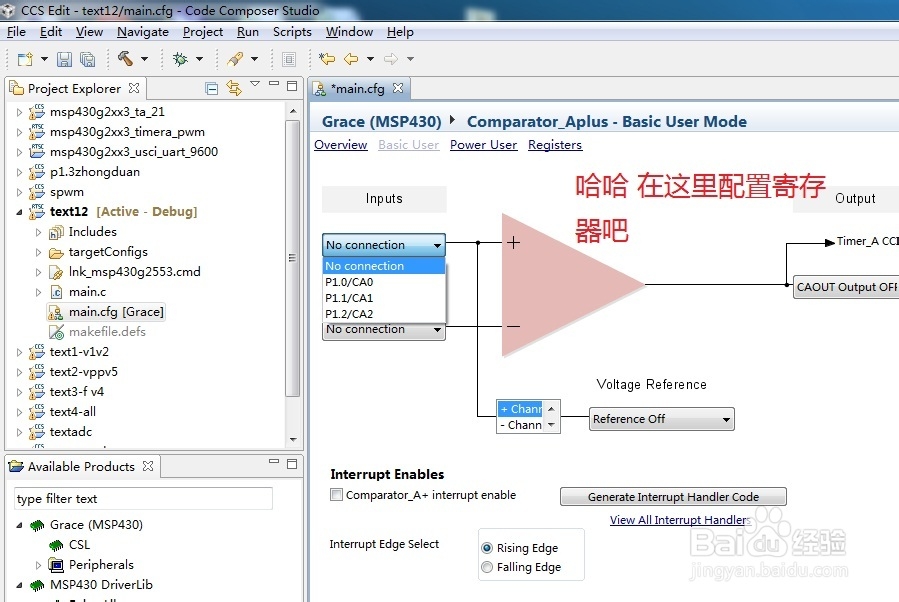Click Generate Interrupt Handler Code button
This screenshot has height=602, width=899.
[673, 497]
